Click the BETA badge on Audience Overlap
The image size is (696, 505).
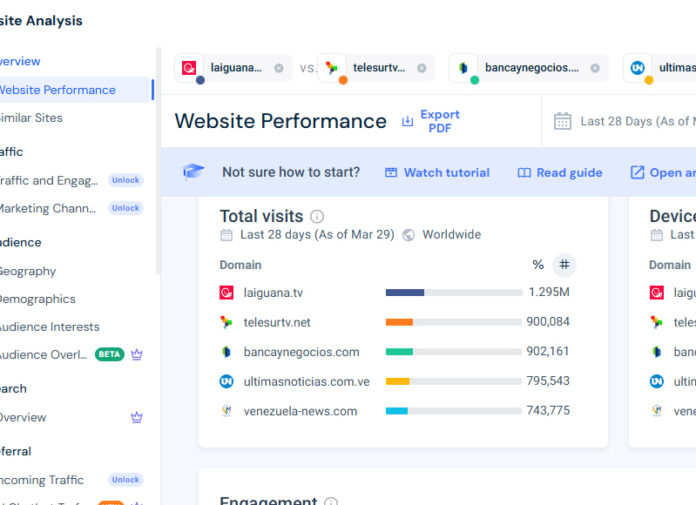coord(110,354)
